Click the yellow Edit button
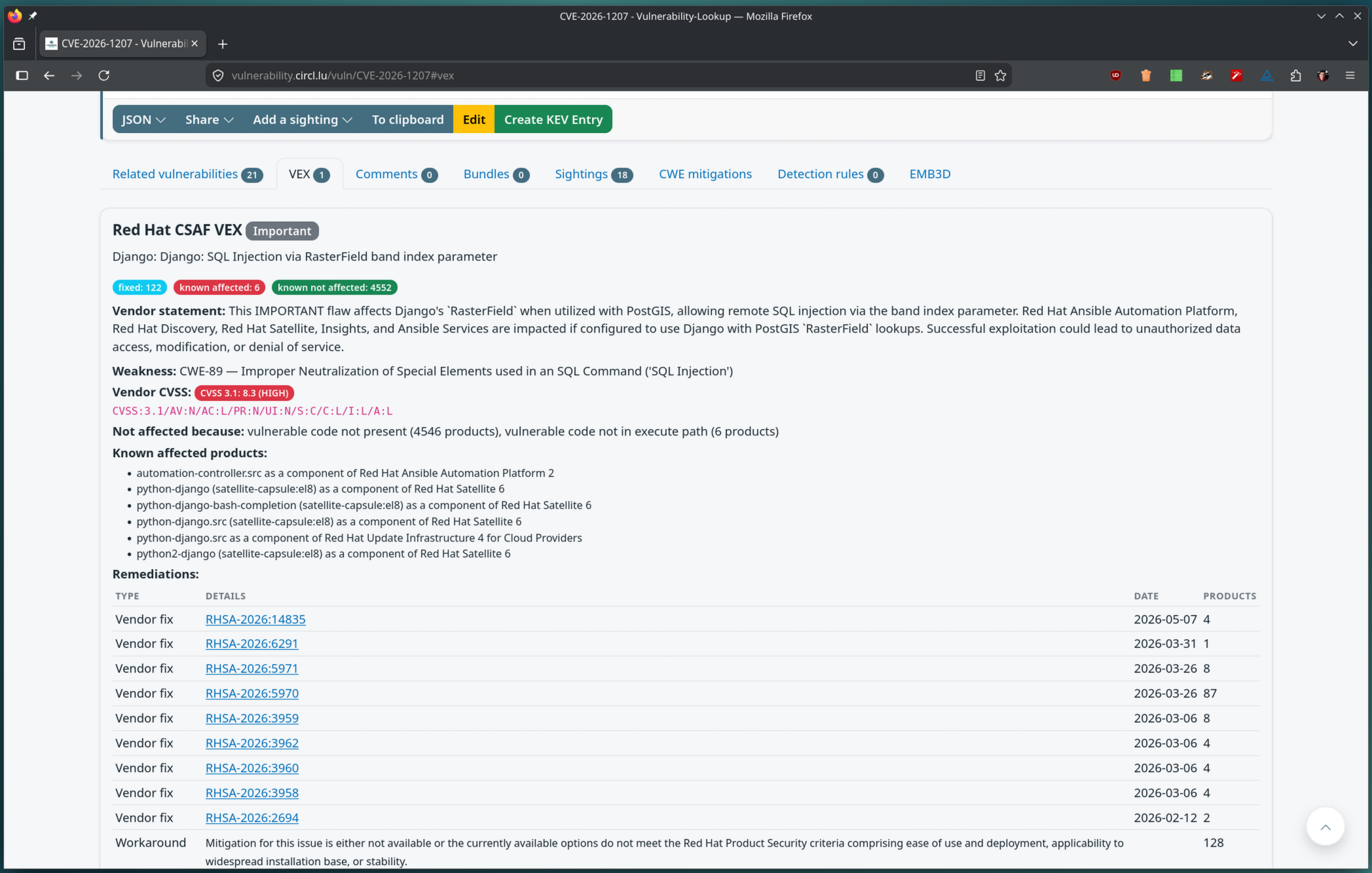1372x873 pixels. coord(473,119)
